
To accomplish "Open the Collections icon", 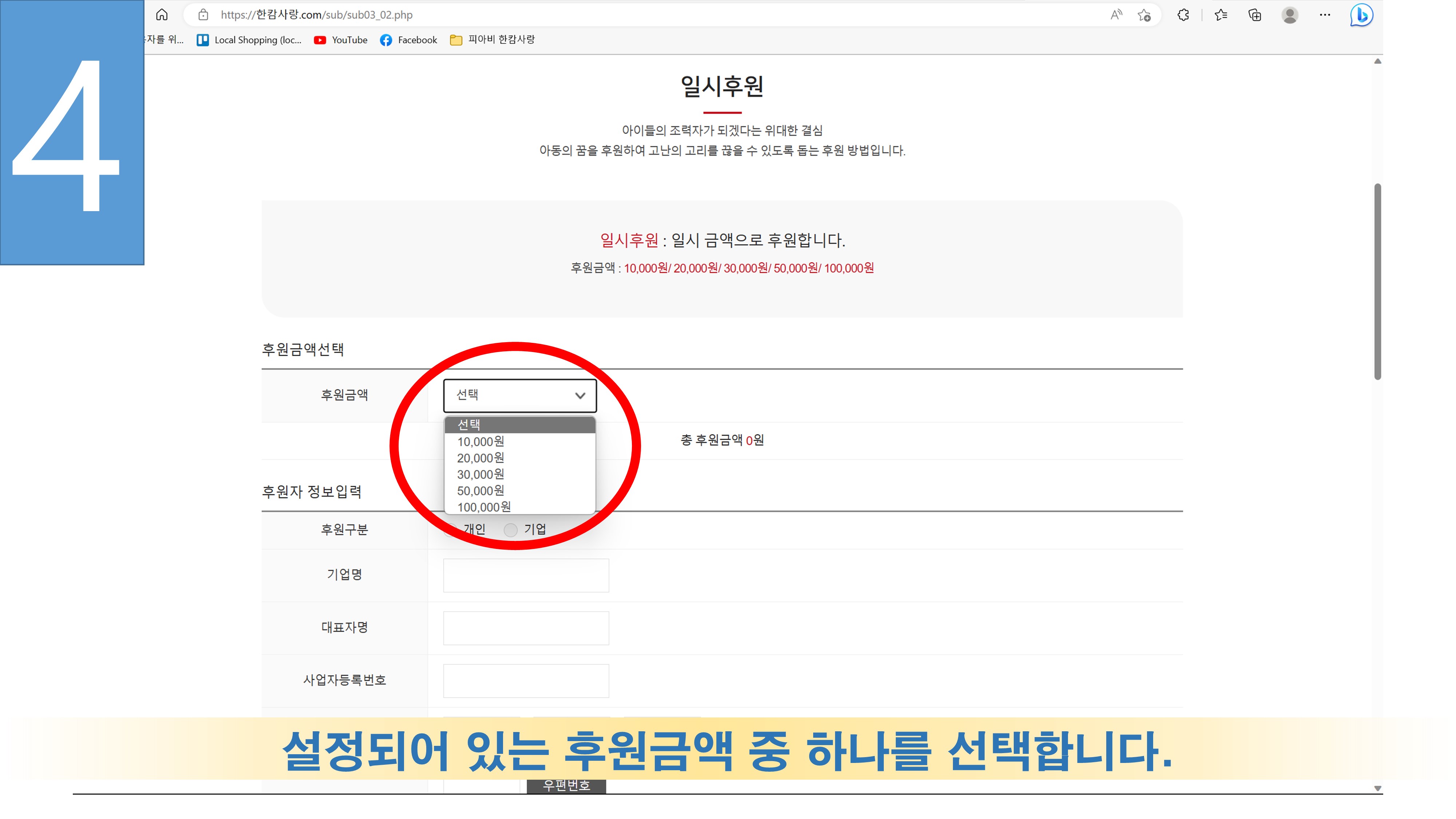I will [x=1255, y=15].
